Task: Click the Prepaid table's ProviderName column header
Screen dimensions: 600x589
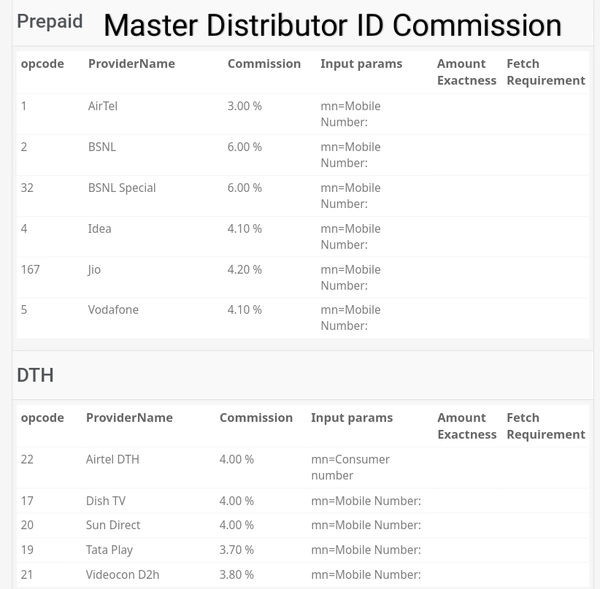Action: click(131, 64)
